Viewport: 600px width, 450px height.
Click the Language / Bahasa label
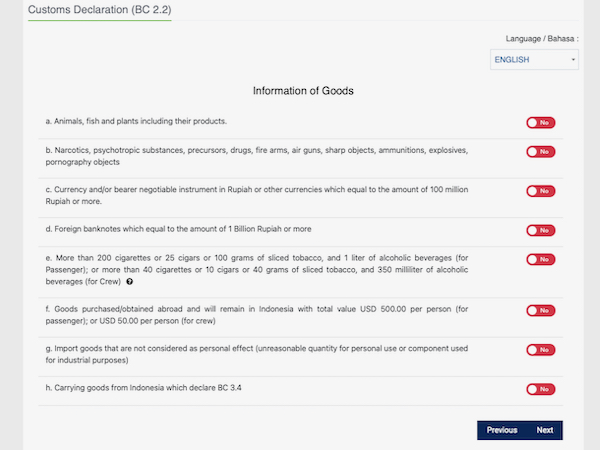point(542,39)
